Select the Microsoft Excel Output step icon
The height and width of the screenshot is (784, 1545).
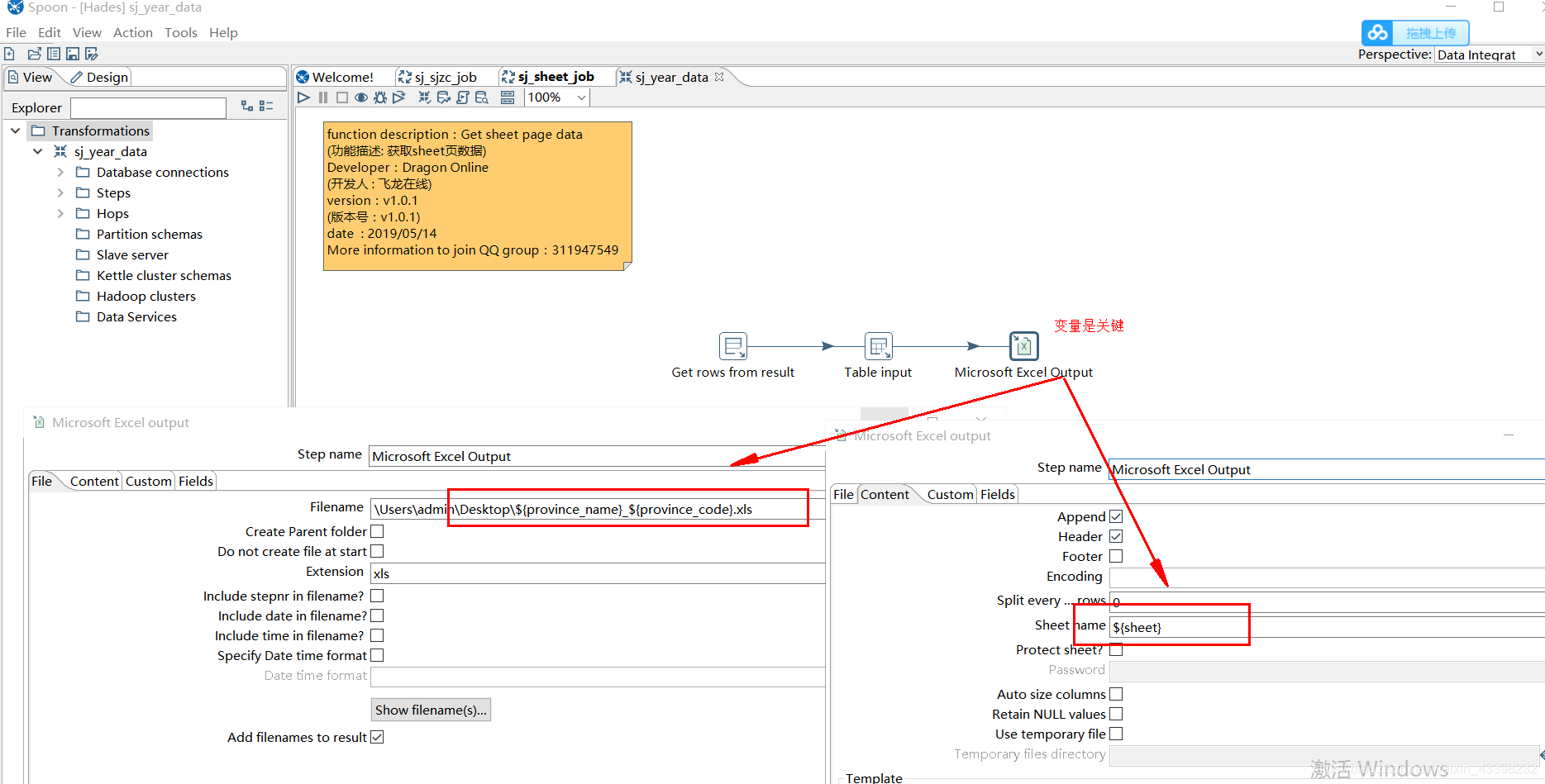point(1024,346)
